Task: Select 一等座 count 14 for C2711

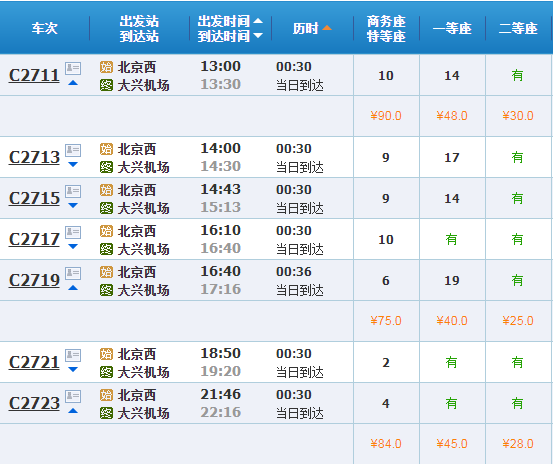Action: pyautogui.click(x=452, y=76)
